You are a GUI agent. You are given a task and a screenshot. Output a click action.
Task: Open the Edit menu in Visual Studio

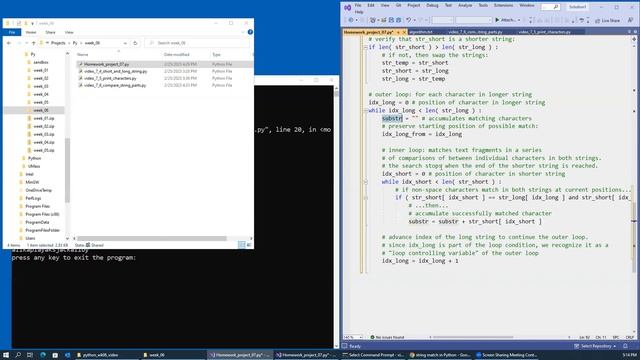click(x=371, y=5)
